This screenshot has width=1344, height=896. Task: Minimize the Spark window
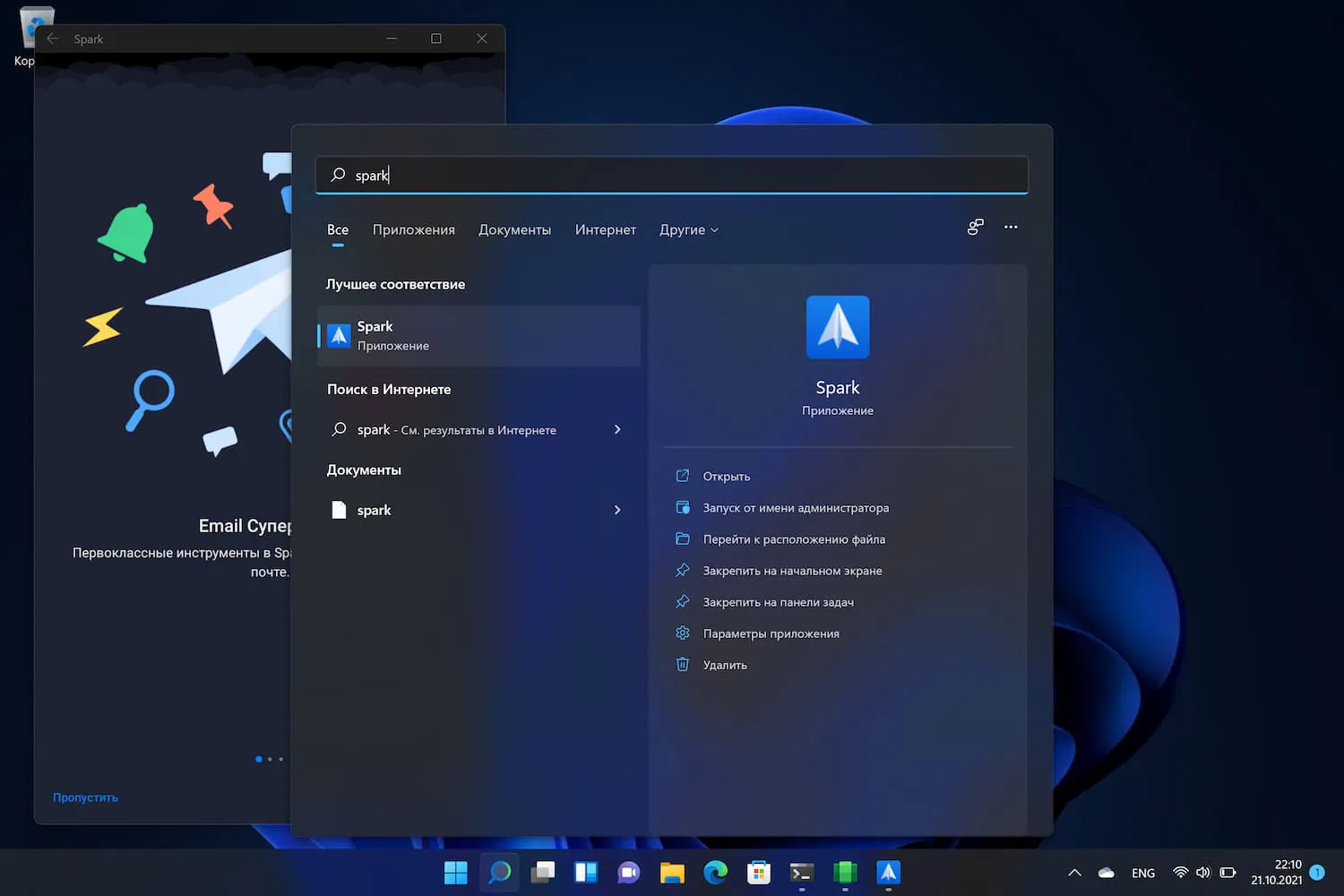(392, 39)
